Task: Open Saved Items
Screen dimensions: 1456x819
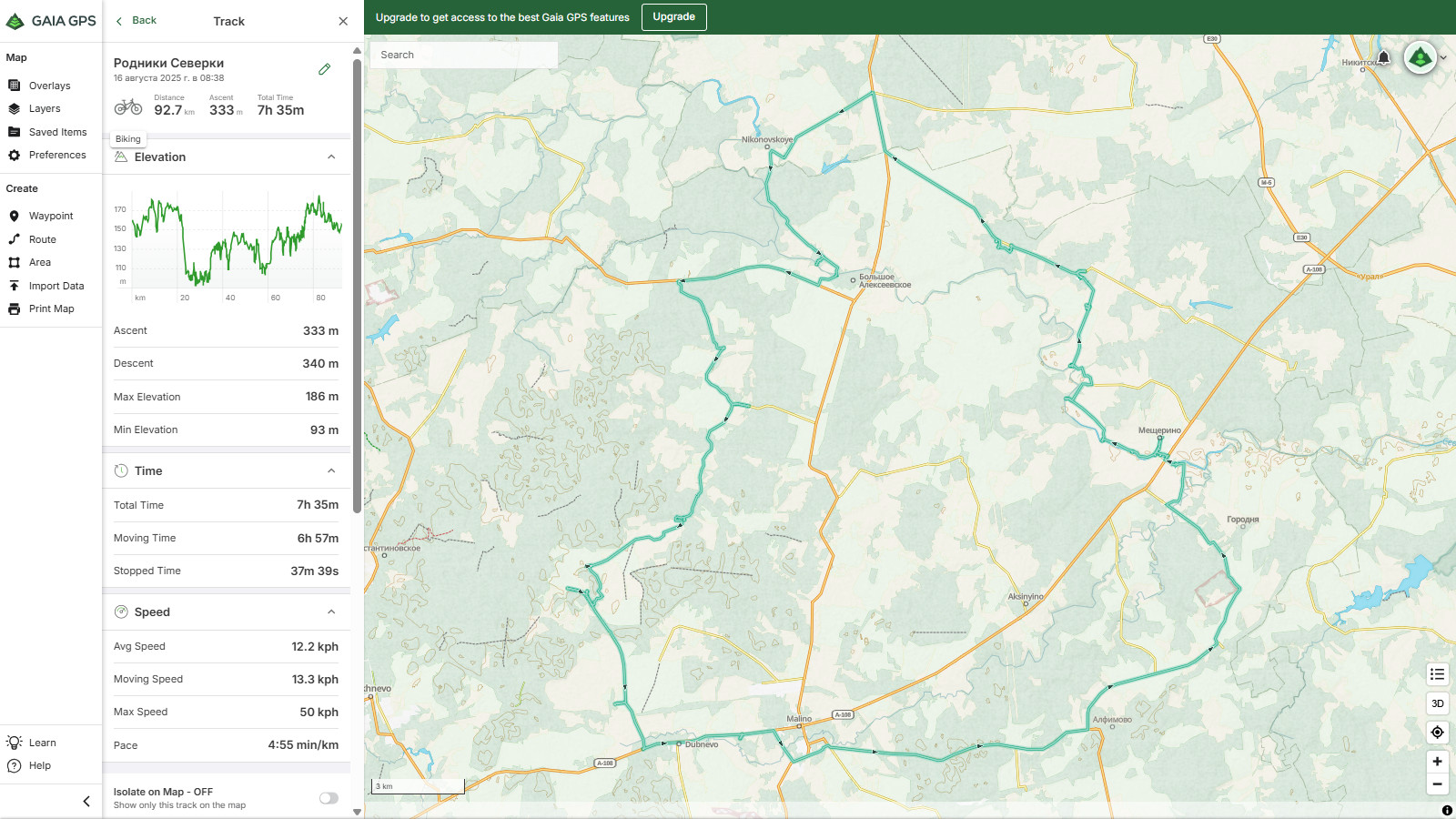Action: point(57,132)
